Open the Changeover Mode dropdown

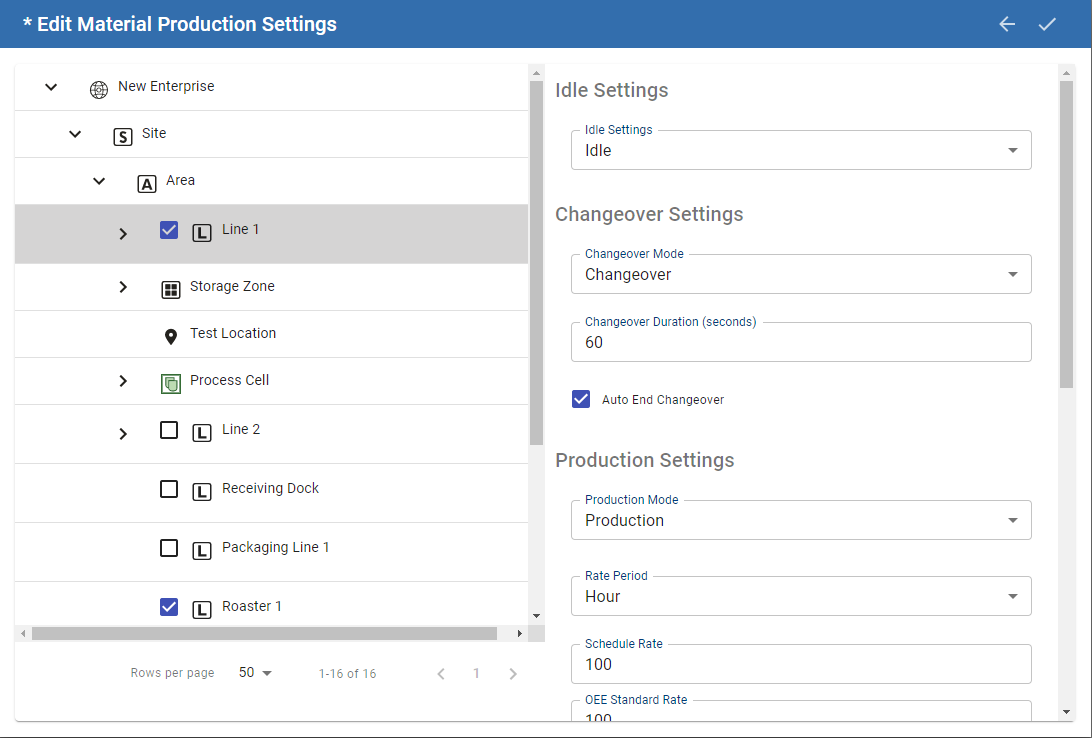[x=801, y=274]
